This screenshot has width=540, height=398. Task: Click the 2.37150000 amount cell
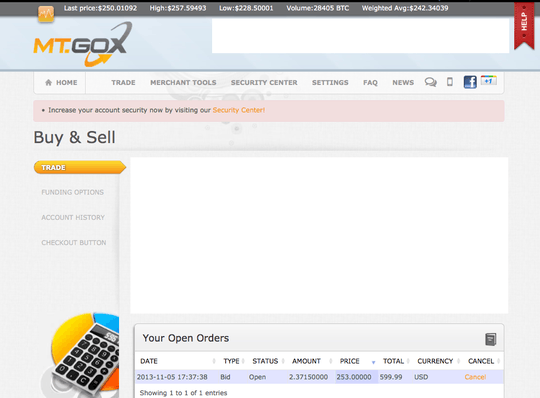tap(308, 377)
